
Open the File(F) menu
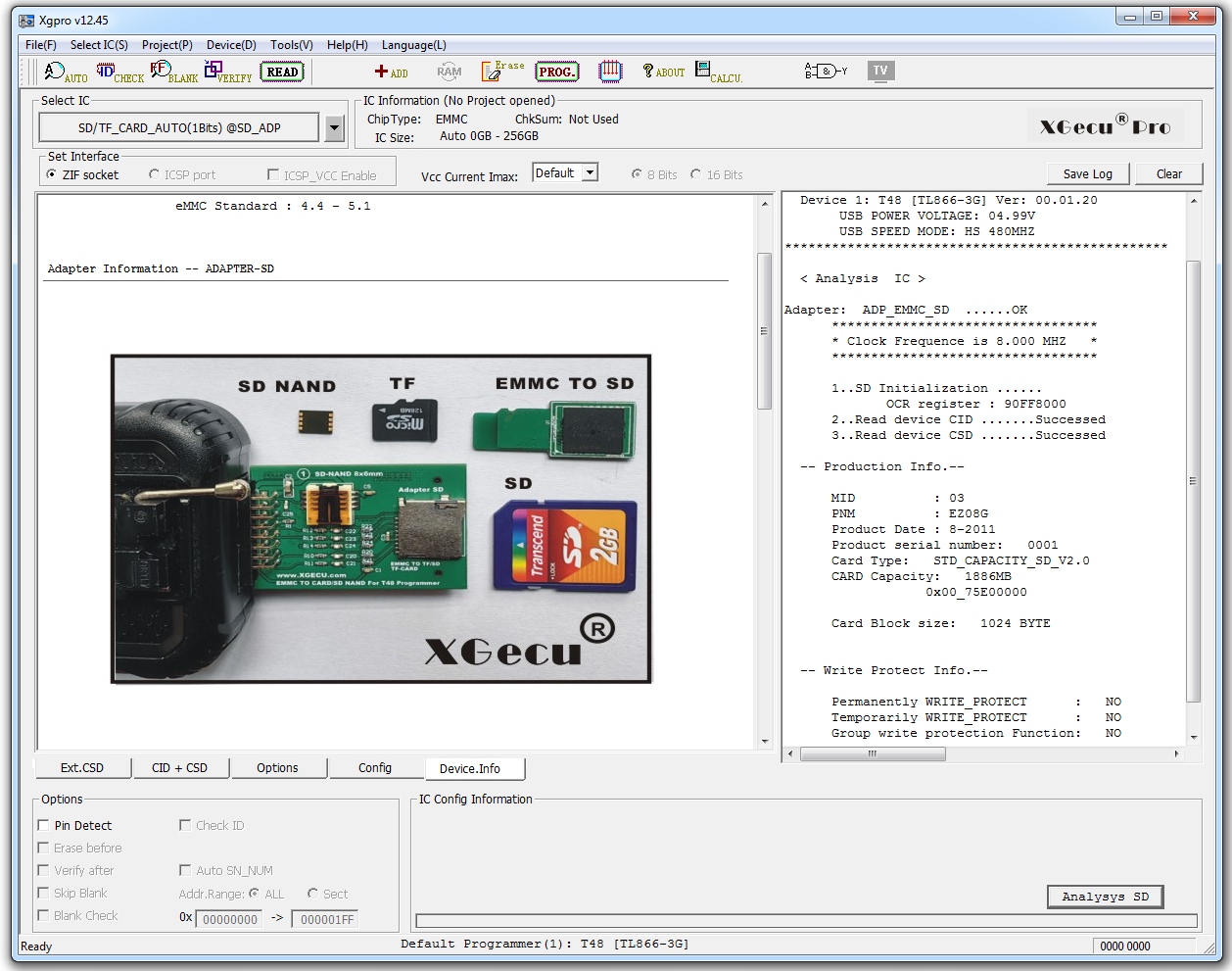(41, 45)
